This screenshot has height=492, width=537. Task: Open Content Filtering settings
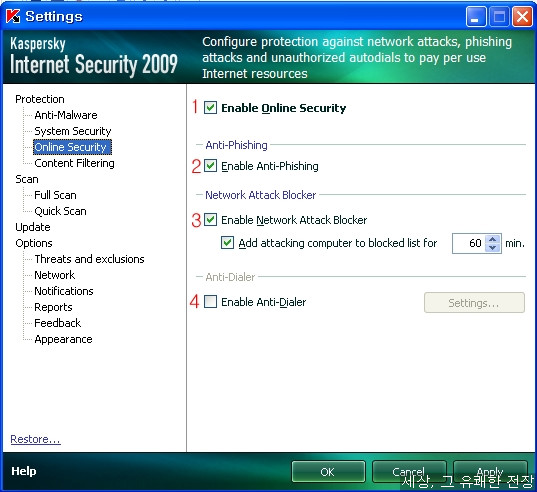click(74, 163)
